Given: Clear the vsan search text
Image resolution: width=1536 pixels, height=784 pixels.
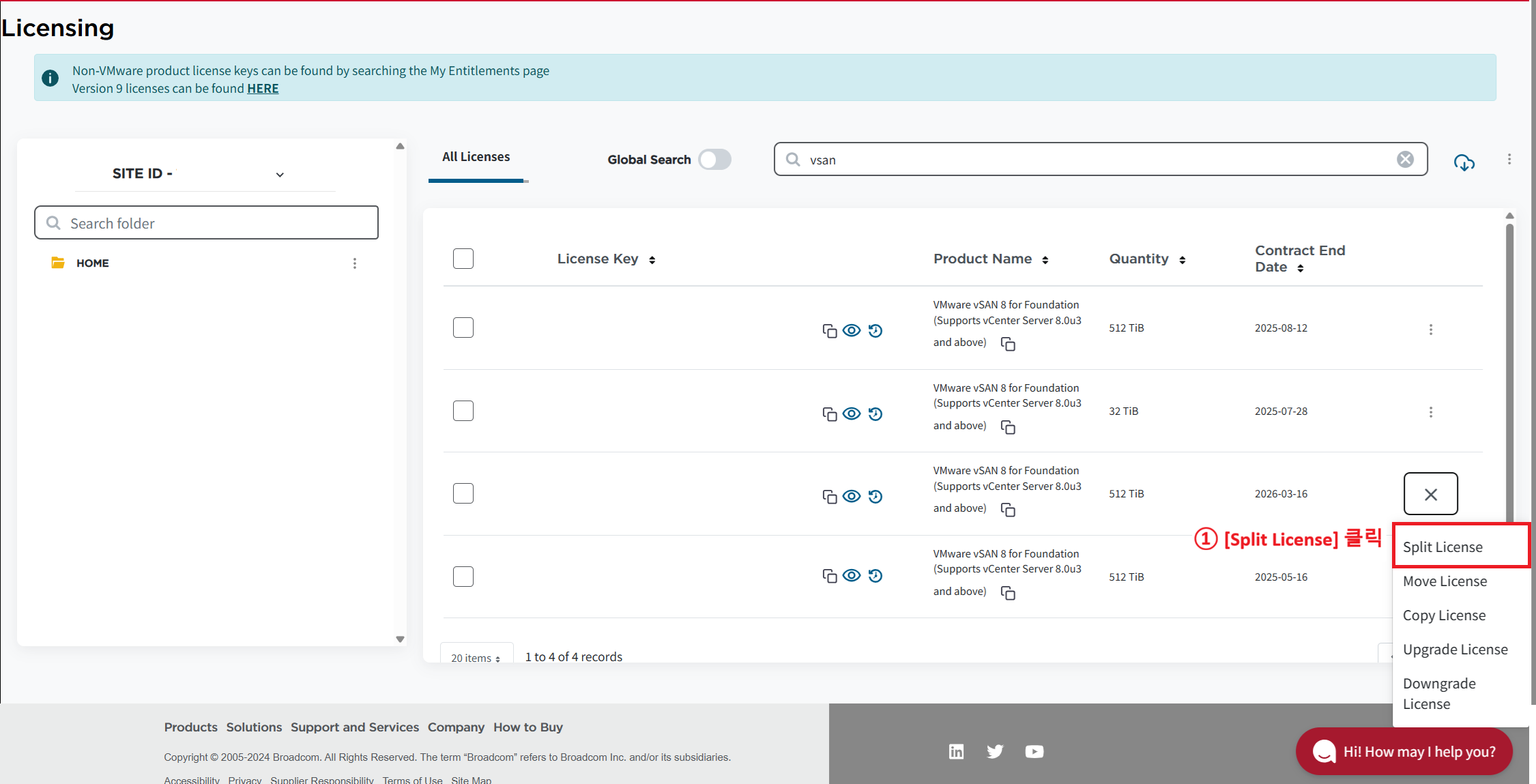Looking at the screenshot, I should (1405, 159).
